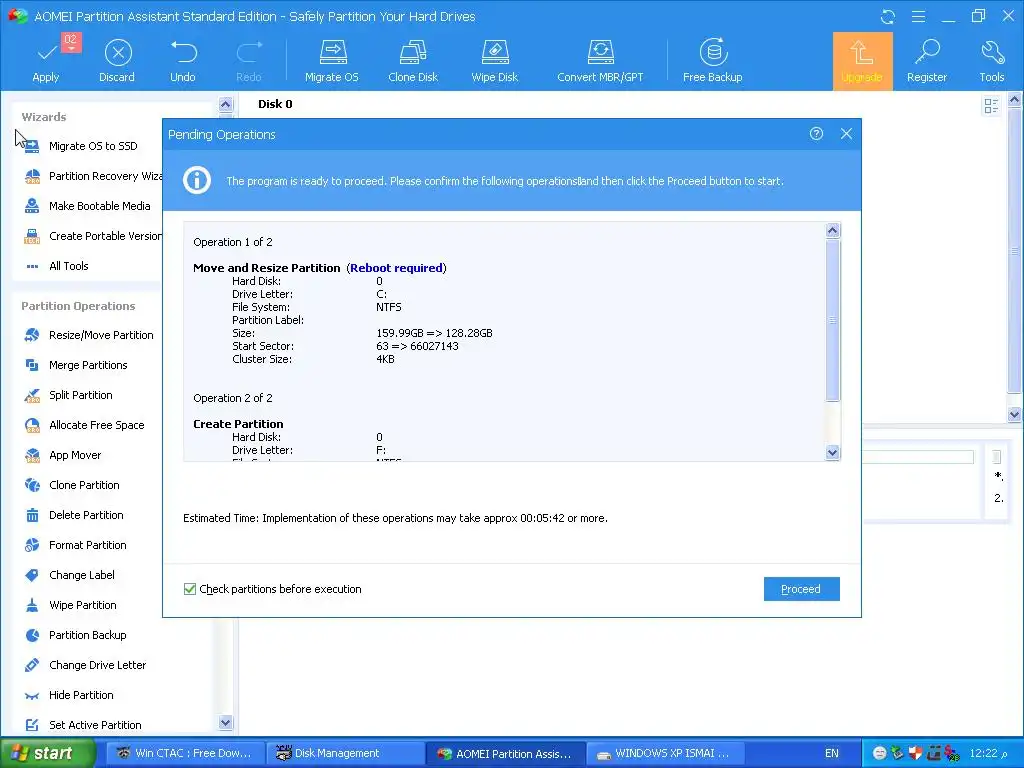Switch to Disk Management taskbar window

point(344,753)
